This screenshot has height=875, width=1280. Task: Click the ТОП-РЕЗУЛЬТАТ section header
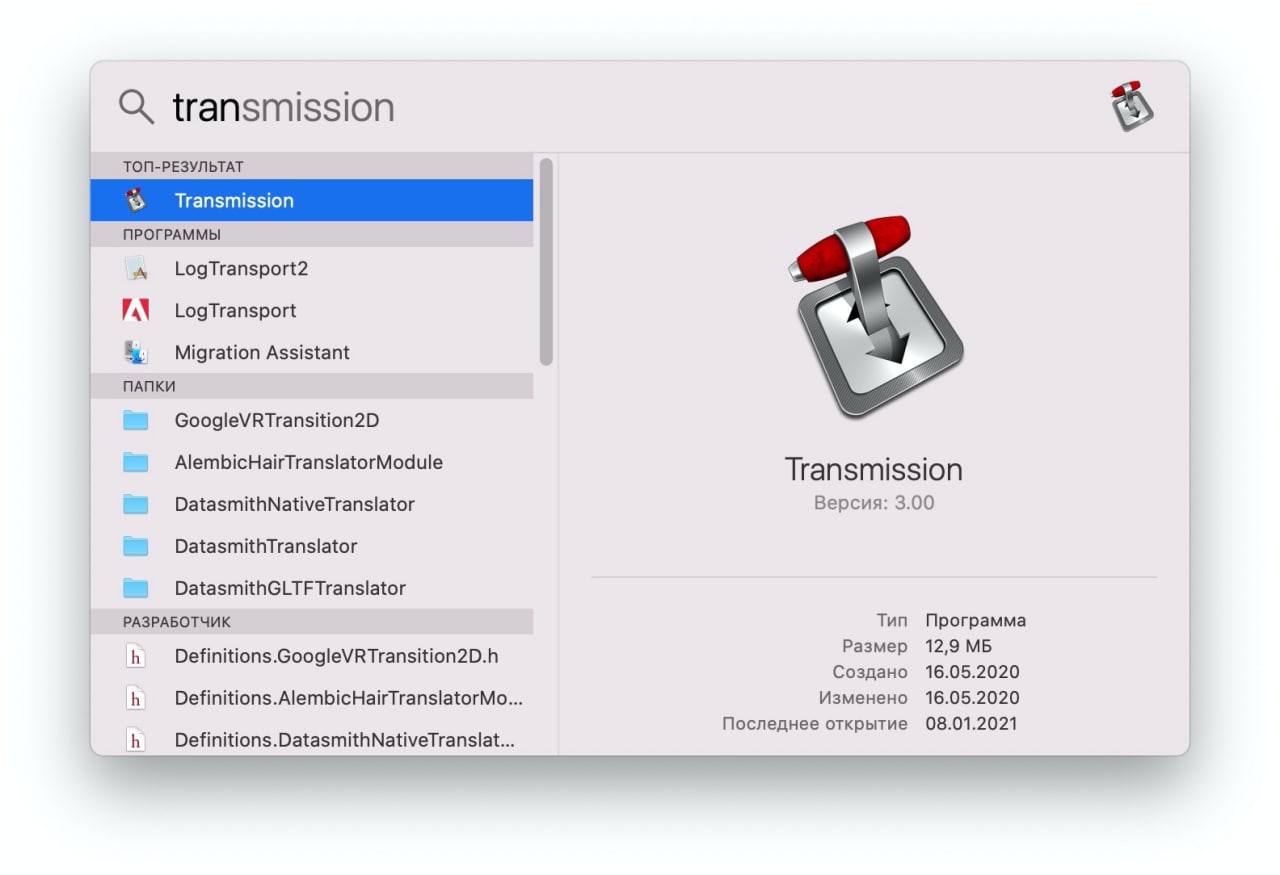(x=312, y=166)
